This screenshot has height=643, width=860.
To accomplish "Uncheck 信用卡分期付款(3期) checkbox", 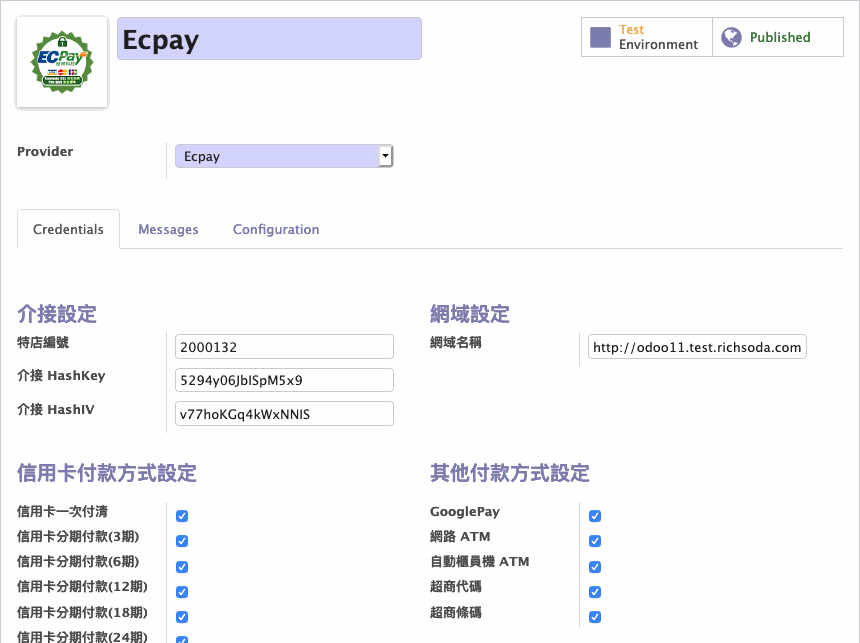I will pos(182,541).
